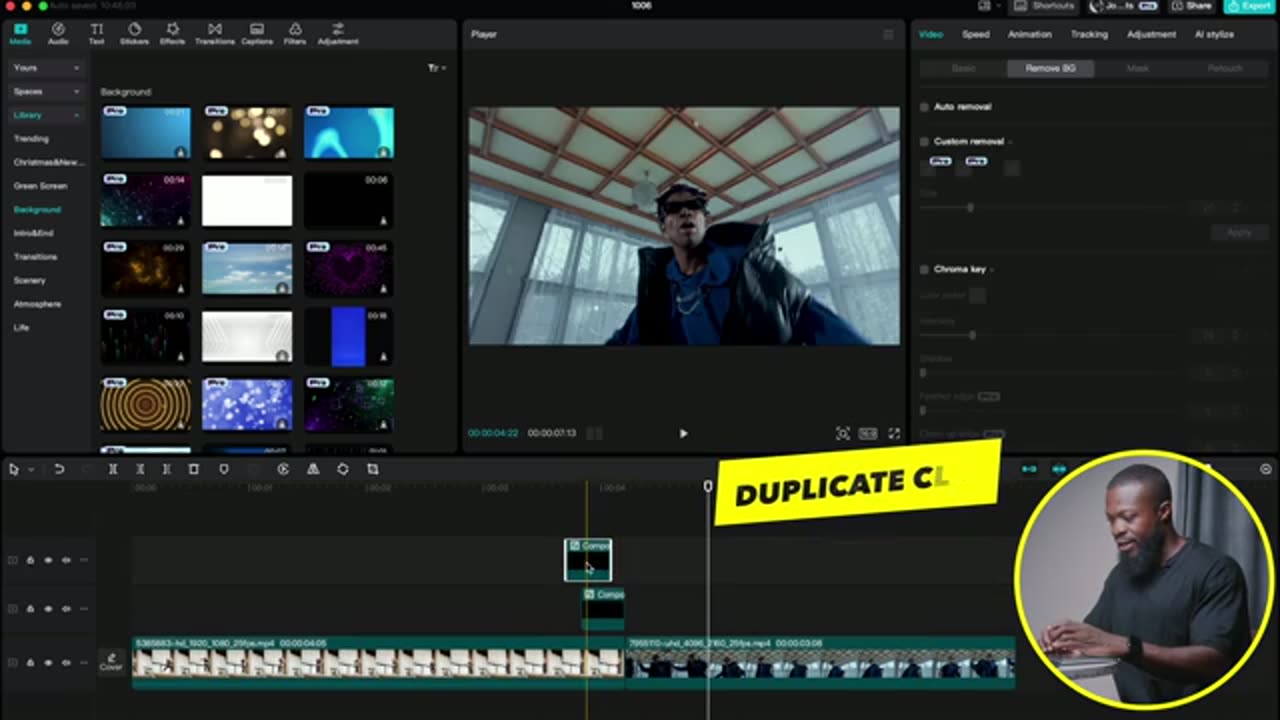Switch to the Animation tab
This screenshot has width=1280, height=720.
point(1029,34)
